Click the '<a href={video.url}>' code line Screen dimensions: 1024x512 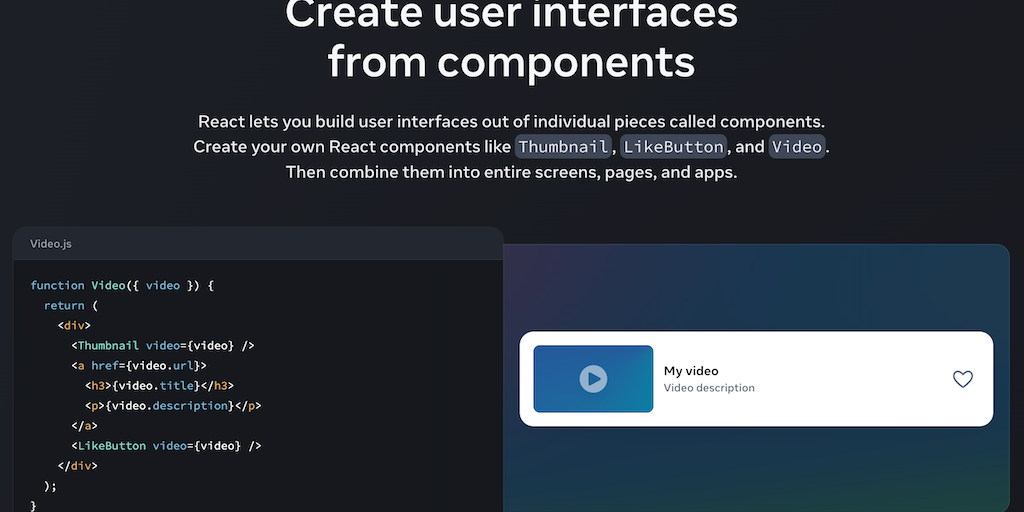(x=139, y=366)
